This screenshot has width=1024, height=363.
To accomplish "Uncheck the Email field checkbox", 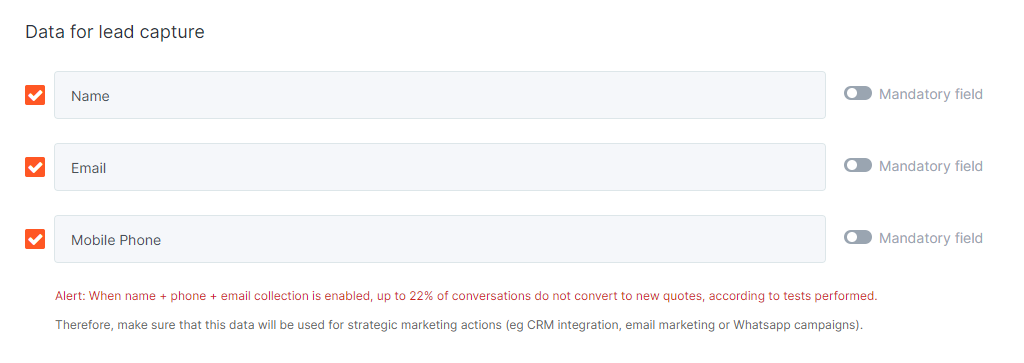I will pyautogui.click(x=35, y=167).
